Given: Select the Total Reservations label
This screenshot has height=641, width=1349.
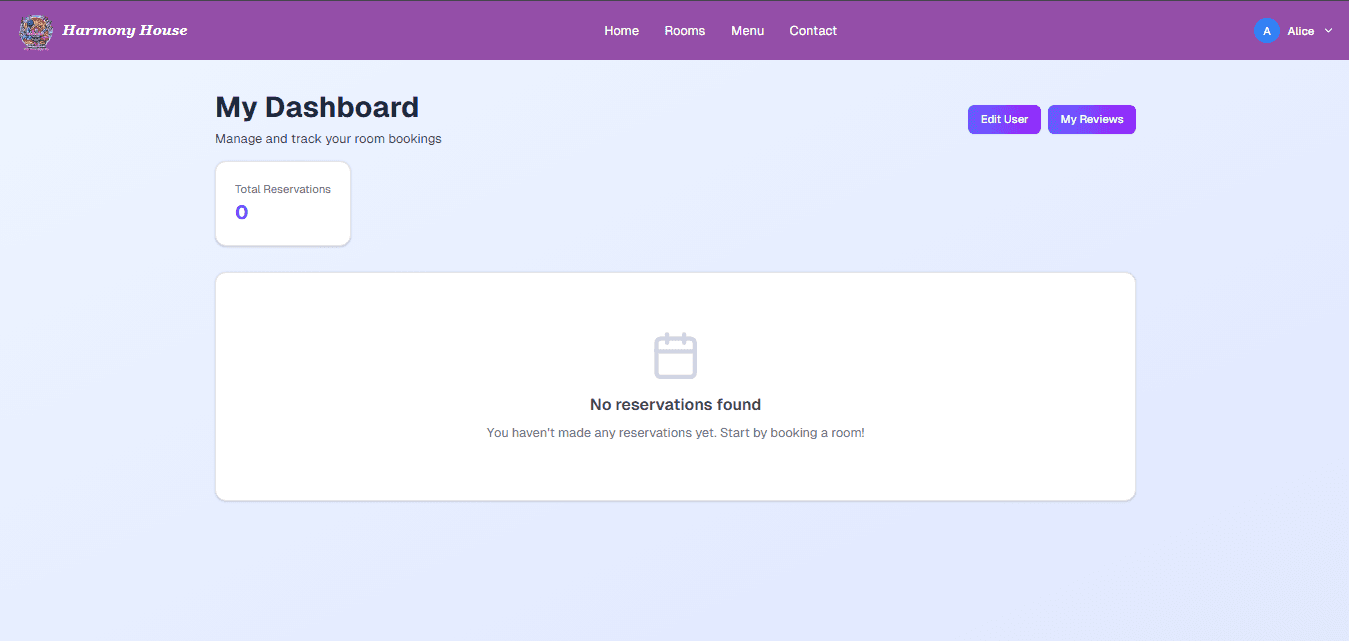Looking at the screenshot, I should [282, 189].
